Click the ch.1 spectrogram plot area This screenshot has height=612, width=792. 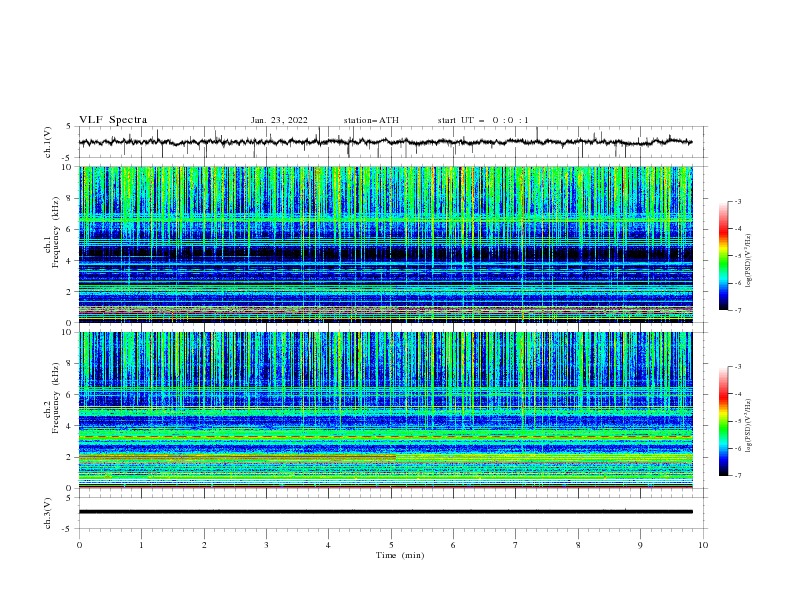pyautogui.click(x=385, y=244)
